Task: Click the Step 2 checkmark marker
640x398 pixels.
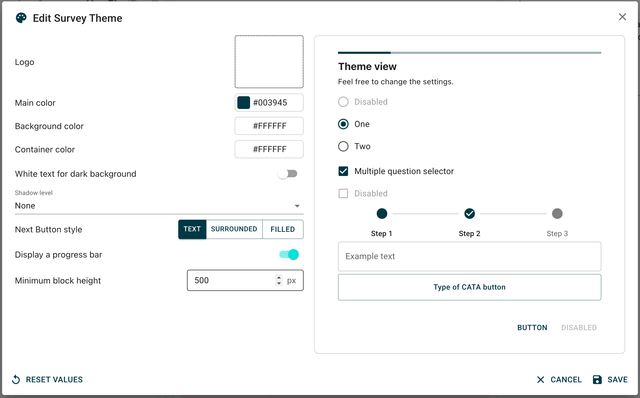Action: tap(469, 213)
